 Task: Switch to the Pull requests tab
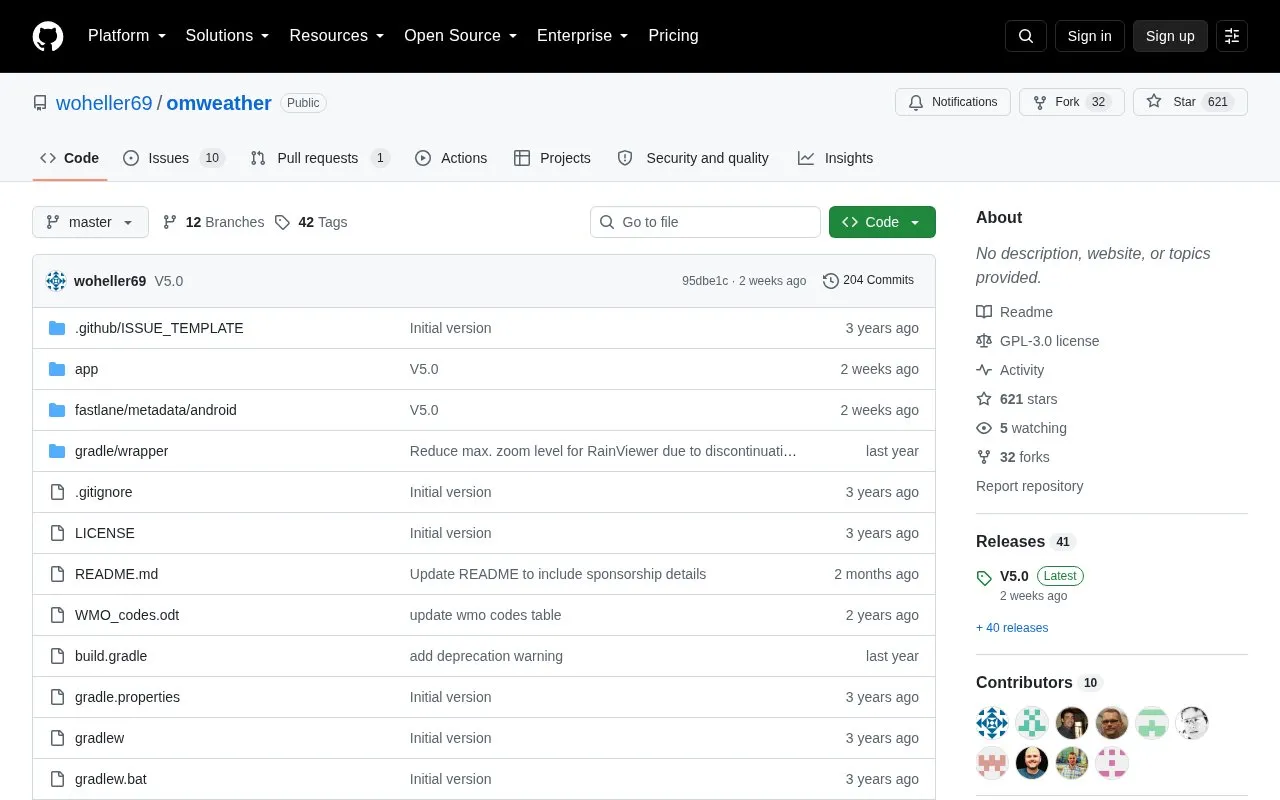[320, 158]
